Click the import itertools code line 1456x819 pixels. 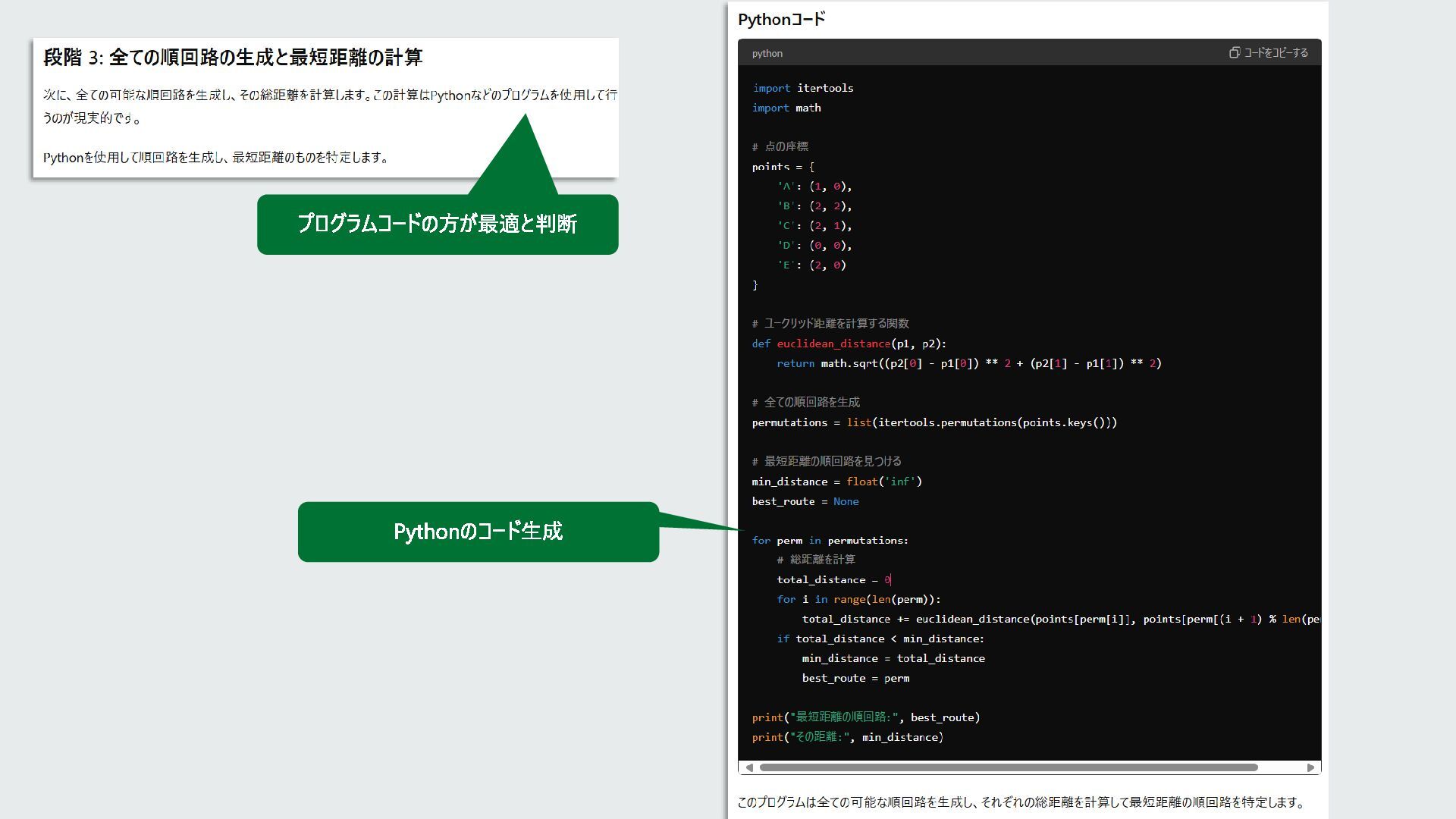(x=802, y=88)
